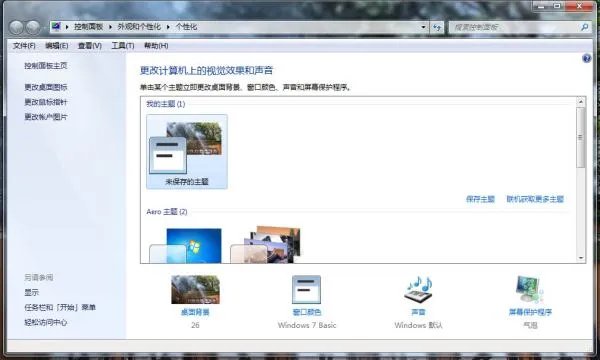The image size is (600, 360).
Task: Go to 控制面板主页 link
Action: (x=46, y=66)
